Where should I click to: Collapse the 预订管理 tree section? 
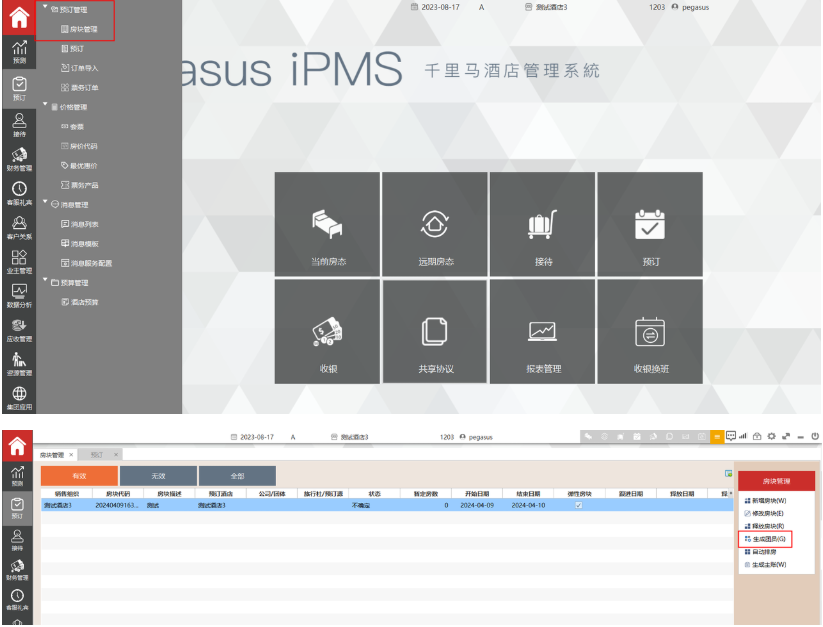45,8
